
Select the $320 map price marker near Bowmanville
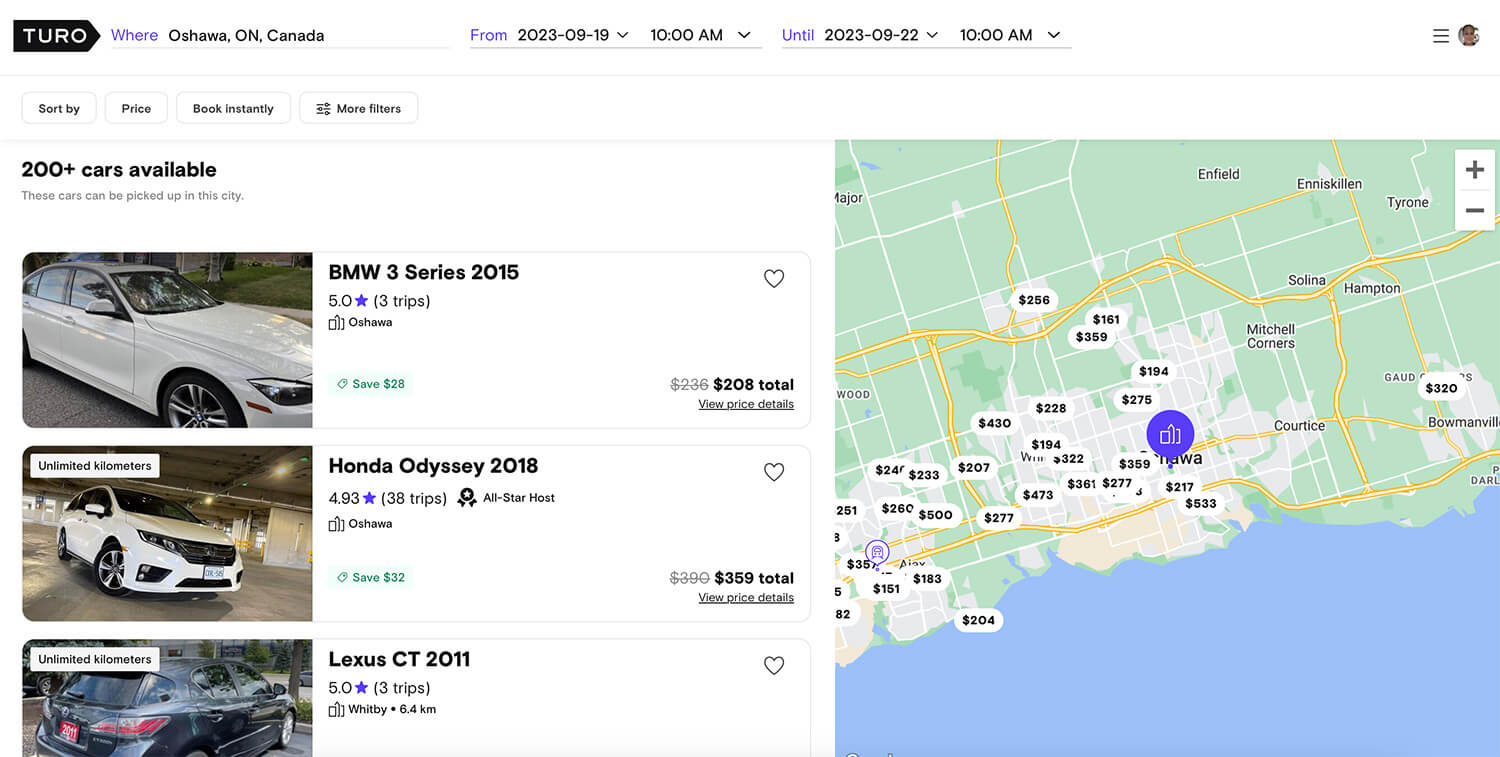pos(1441,388)
